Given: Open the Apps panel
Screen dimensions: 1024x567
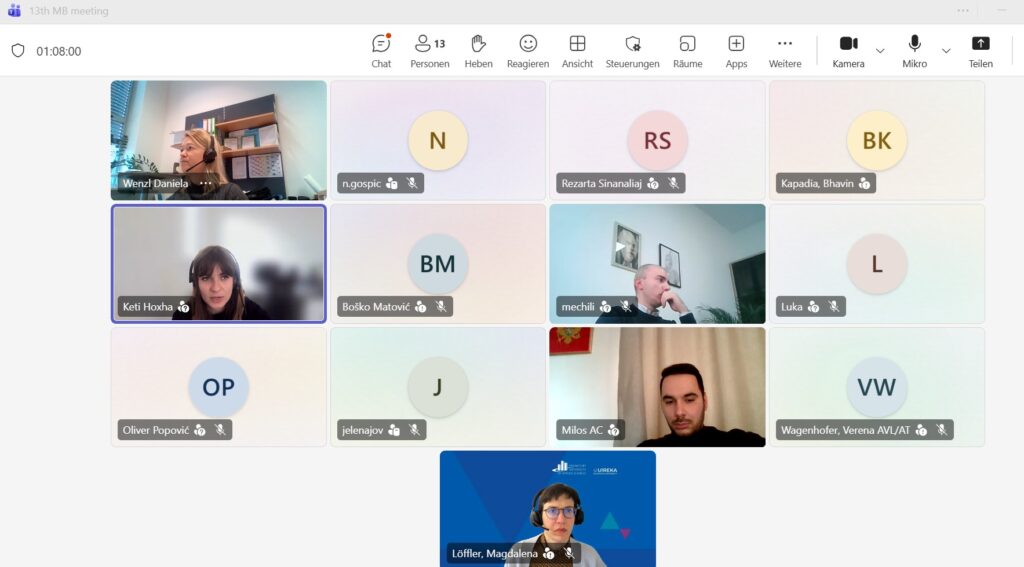Looking at the screenshot, I should (736, 50).
